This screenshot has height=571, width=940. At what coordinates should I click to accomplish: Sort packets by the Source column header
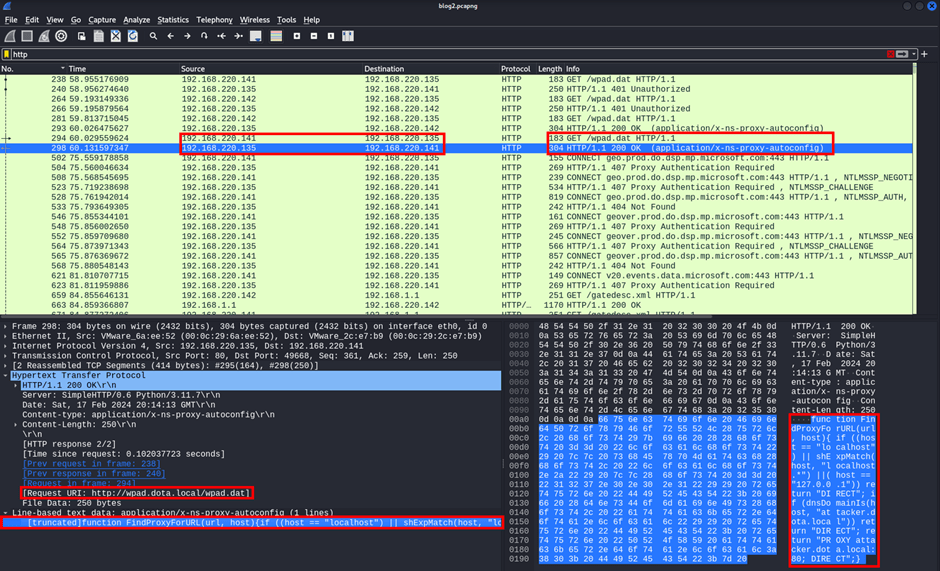tap(271, 69)
